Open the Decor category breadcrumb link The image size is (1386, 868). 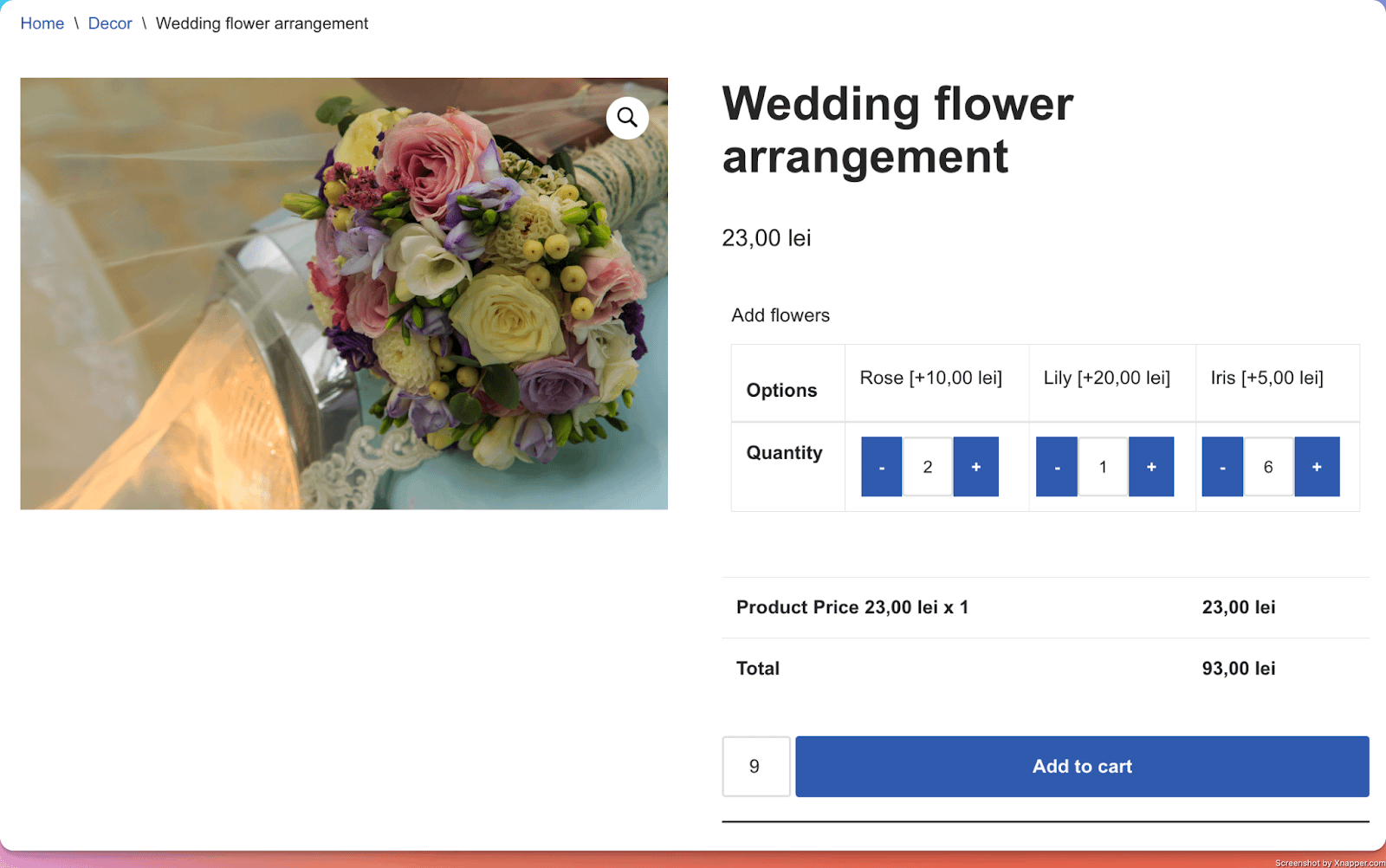coord(110,23)
